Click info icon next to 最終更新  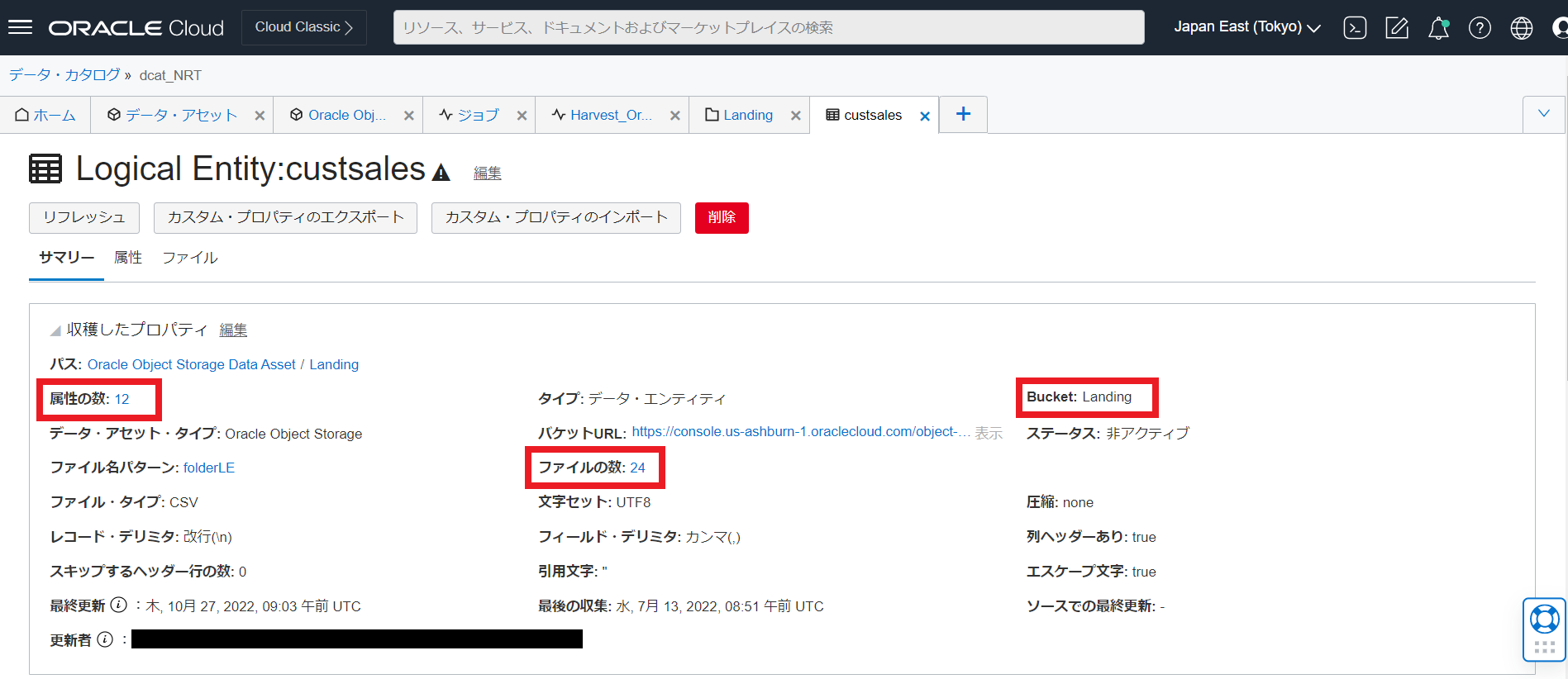point(119,605)
